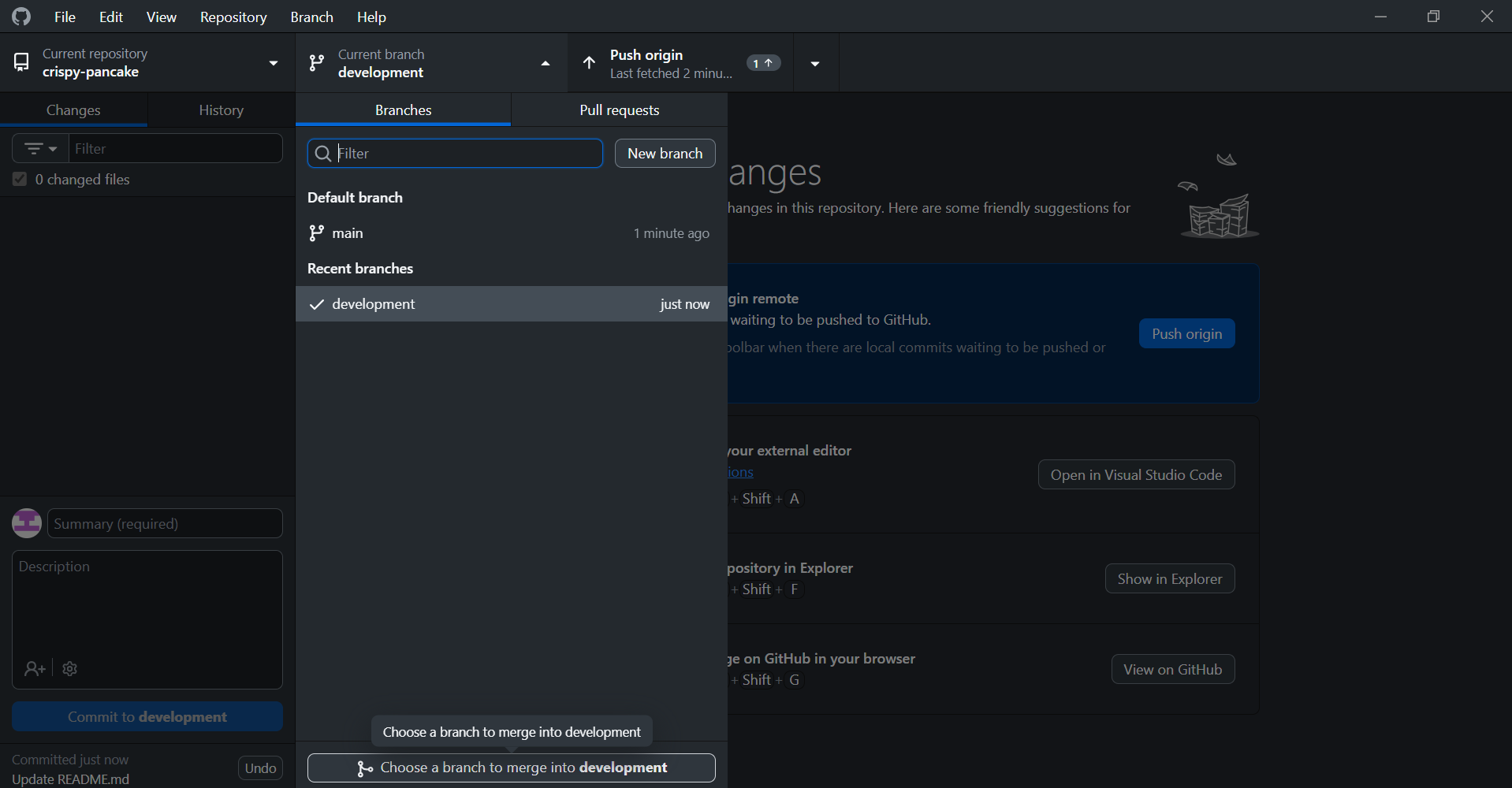Click the checkmark icon next to development
1512x788 pixels.
(317, 304)
